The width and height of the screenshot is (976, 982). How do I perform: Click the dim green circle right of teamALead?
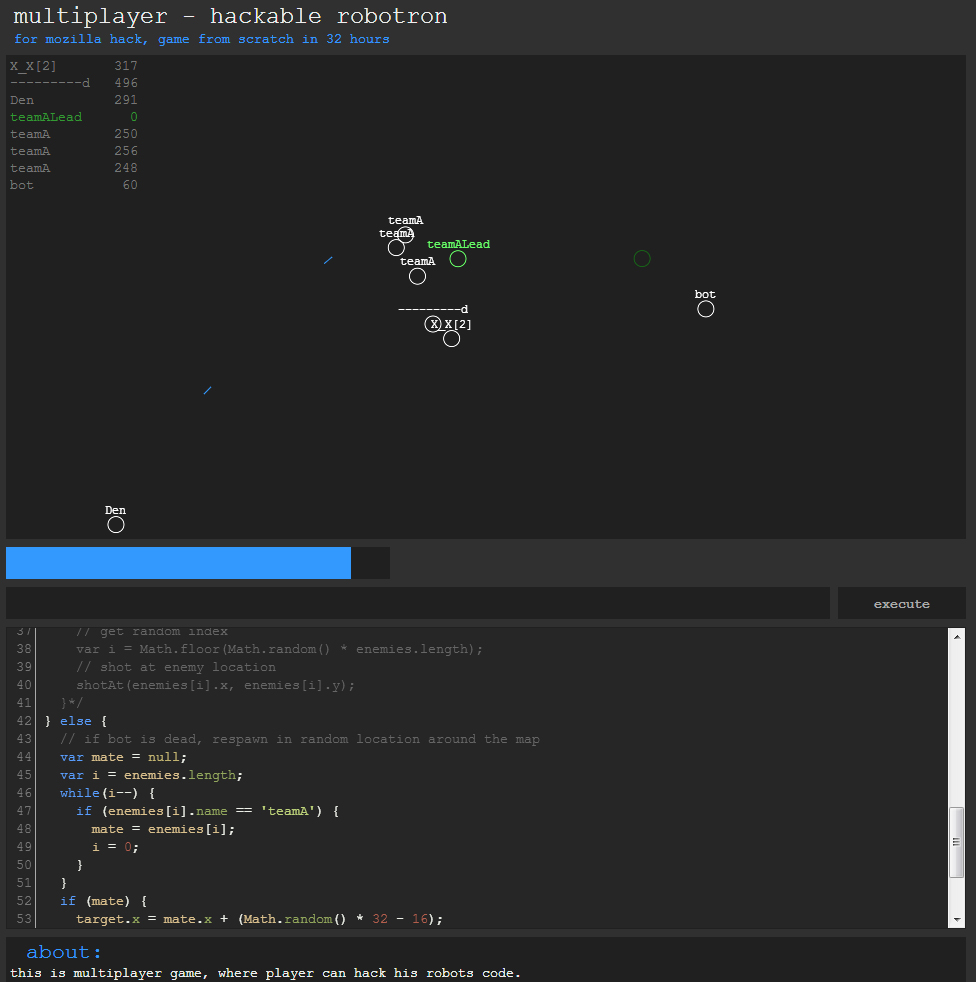pos(642,259)
